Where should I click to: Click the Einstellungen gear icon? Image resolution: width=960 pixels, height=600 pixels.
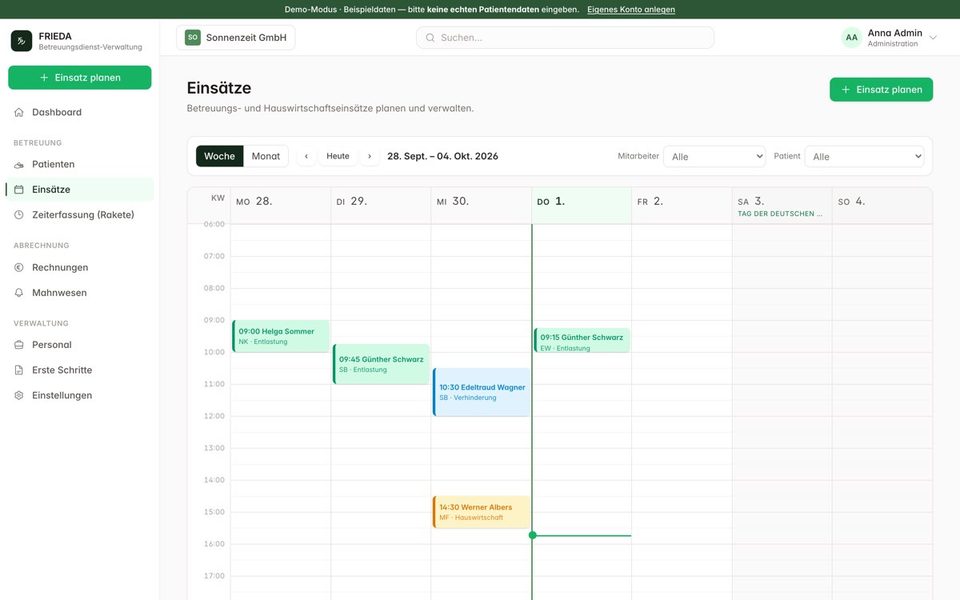(19, 396)
